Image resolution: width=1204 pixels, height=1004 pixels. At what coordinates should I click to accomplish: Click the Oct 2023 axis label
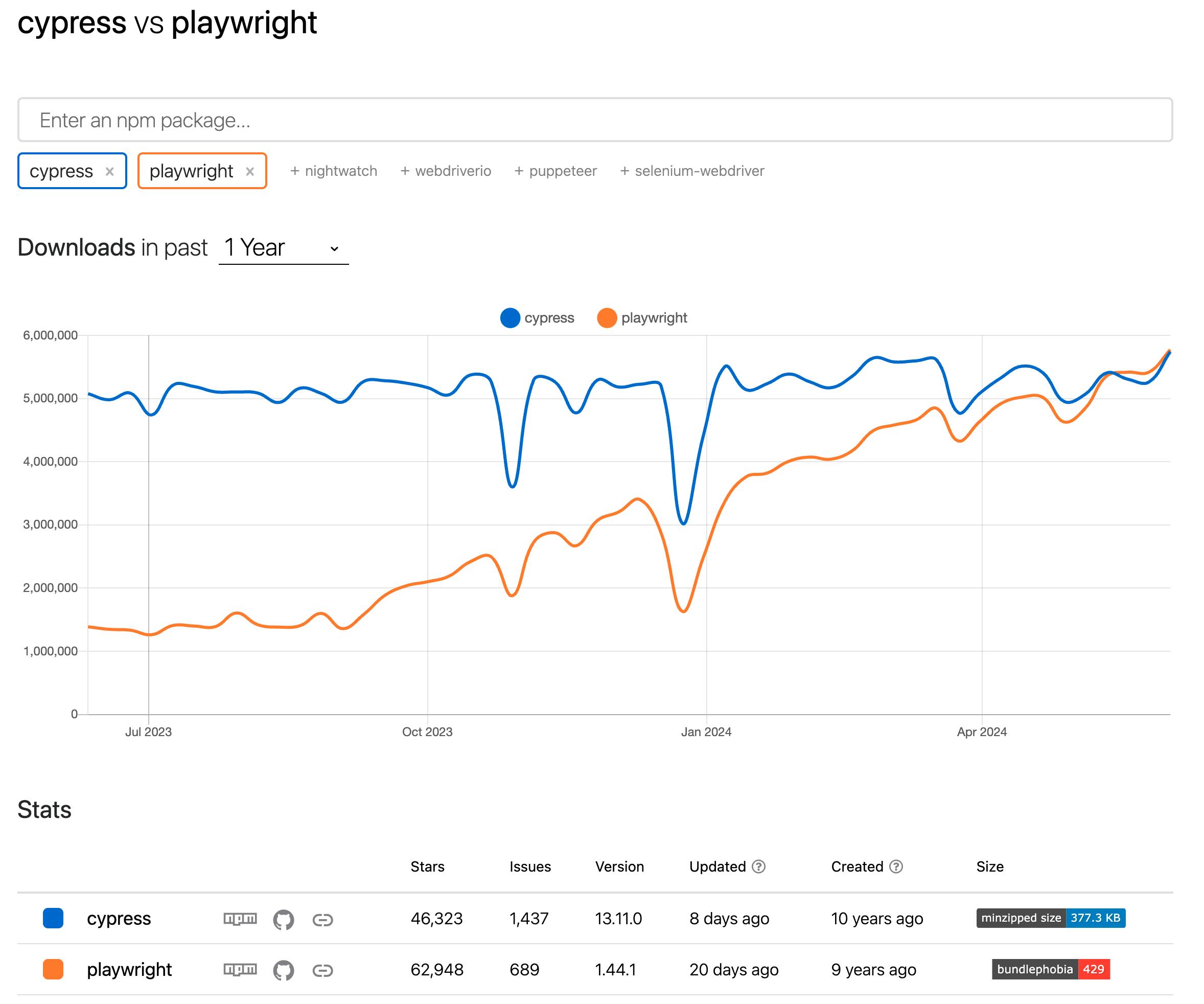pyautogui.click(x=427, y=732)
